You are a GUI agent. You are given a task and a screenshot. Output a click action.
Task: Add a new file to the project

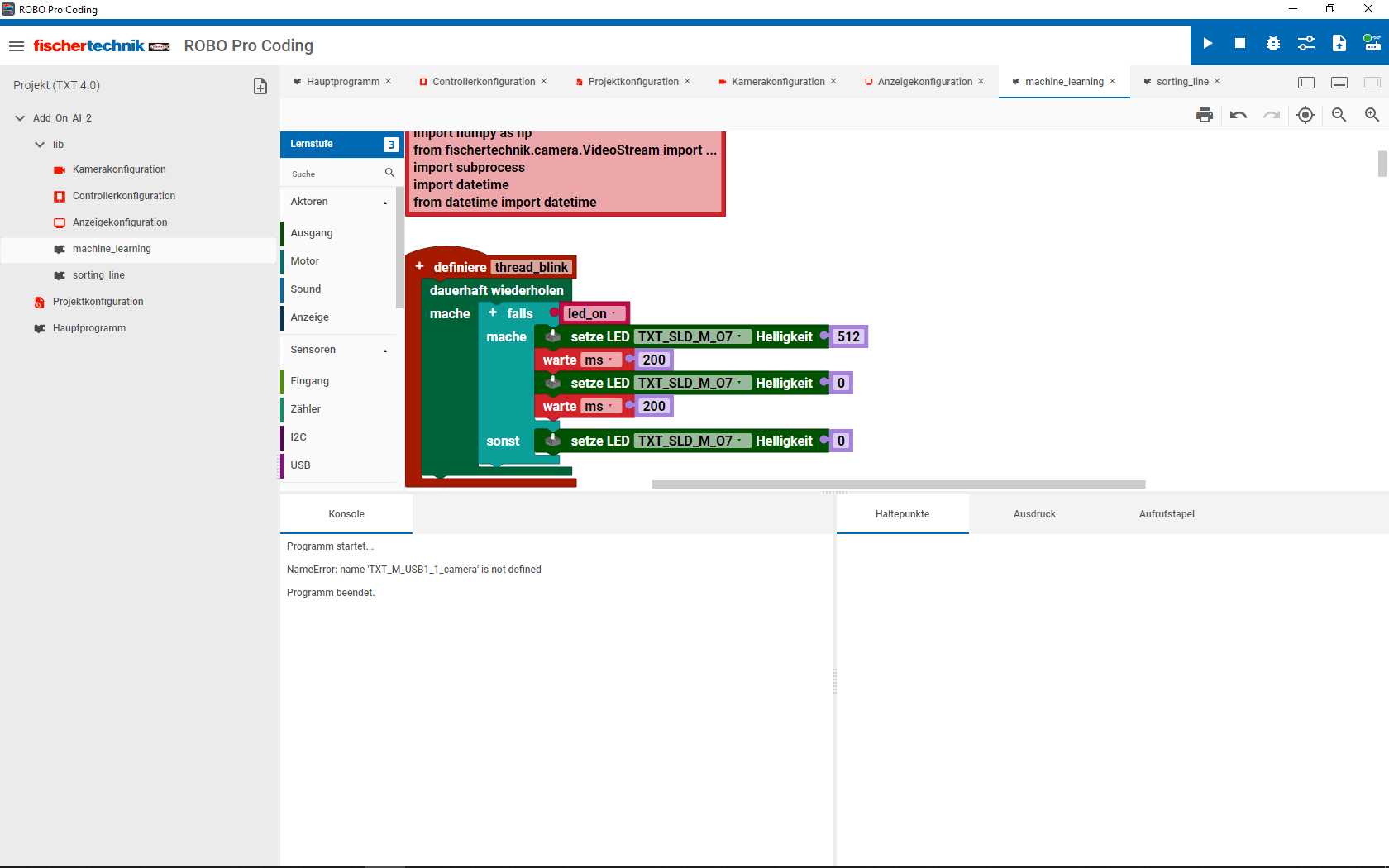click(x=260, y=86)
